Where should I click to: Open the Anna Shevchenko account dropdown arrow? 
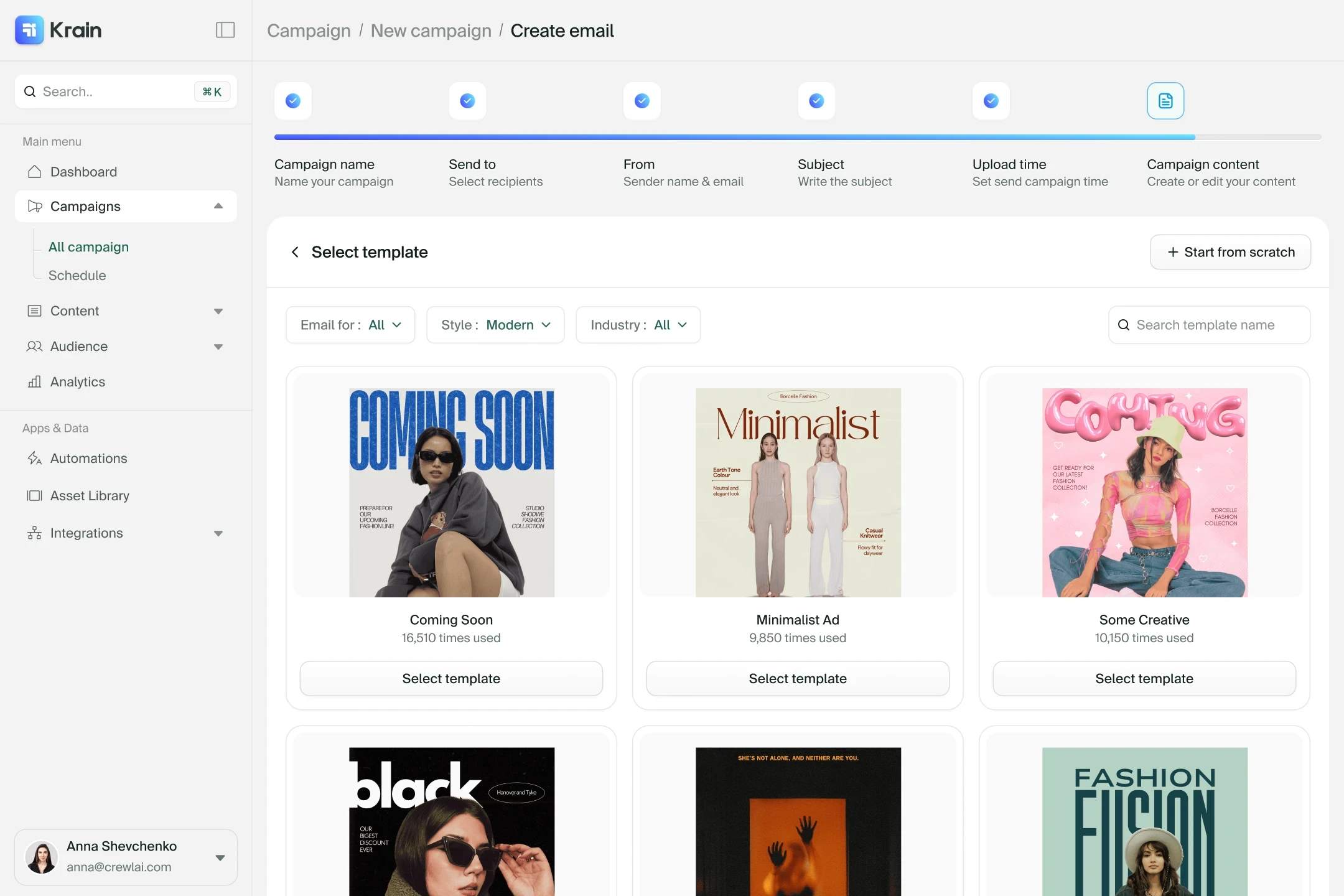[x=220, y=857]
